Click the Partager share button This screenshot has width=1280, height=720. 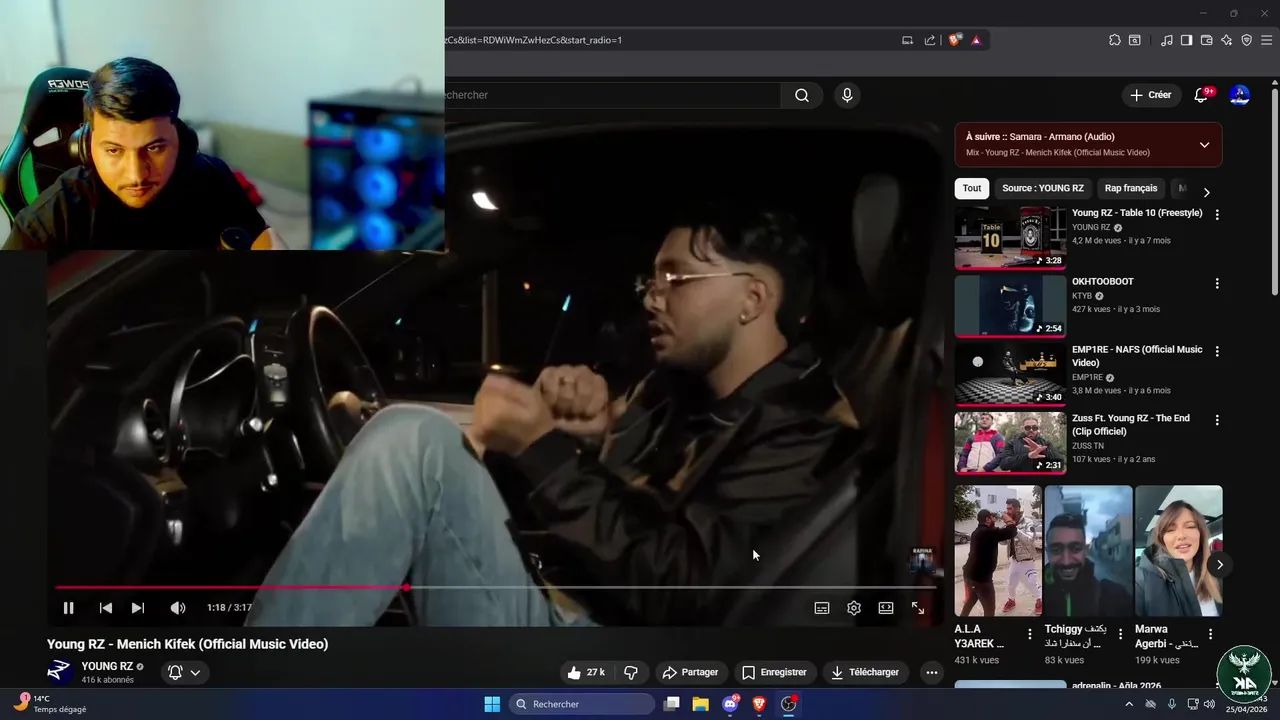pyautogui.click(x=690, y=672)
